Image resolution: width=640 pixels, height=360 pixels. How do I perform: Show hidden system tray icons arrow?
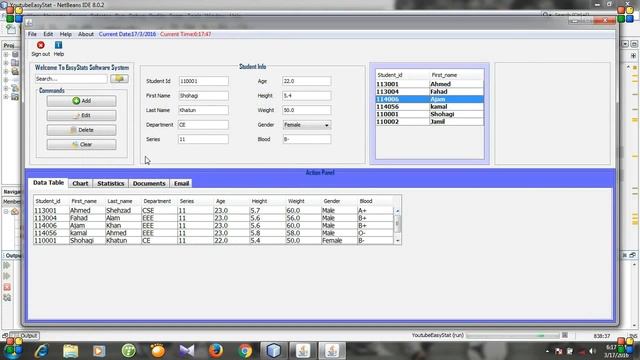pos(547,351)
